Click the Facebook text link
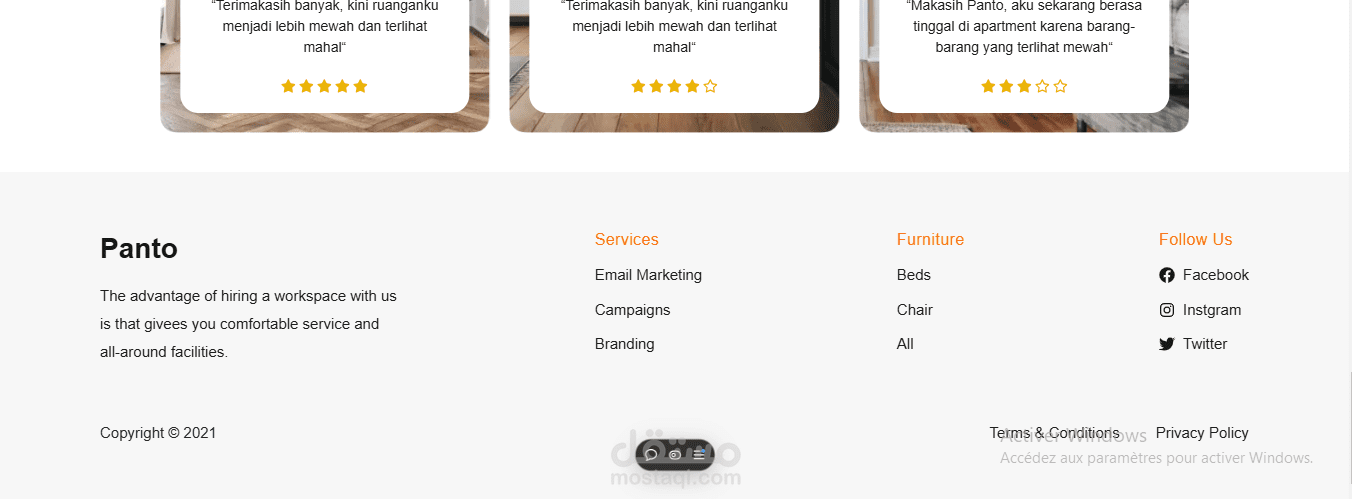The height and width of the screenshot is (499, 1352). 1216,275
